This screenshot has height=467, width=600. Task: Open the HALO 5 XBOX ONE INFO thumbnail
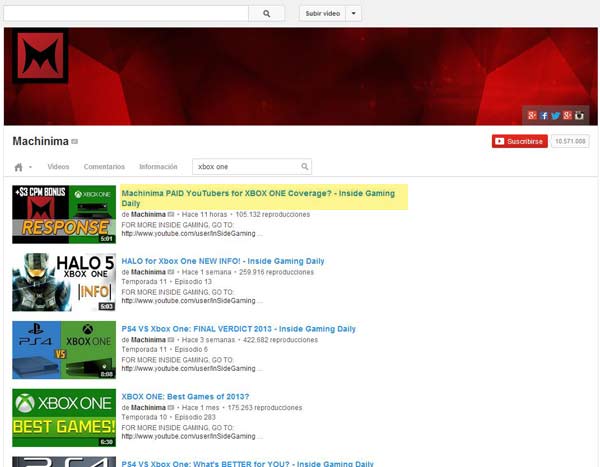[x=64, y=282]
